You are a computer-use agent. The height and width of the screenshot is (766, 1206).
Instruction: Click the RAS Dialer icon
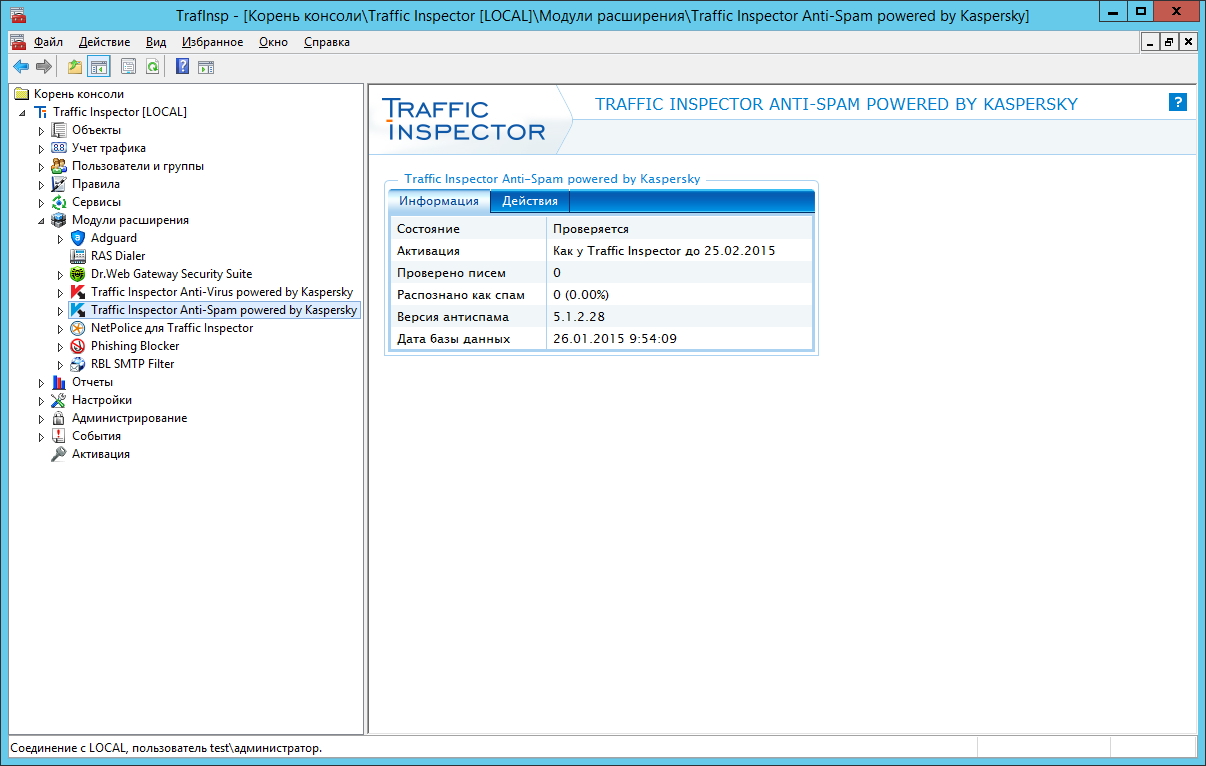click(x=78, y=256)
